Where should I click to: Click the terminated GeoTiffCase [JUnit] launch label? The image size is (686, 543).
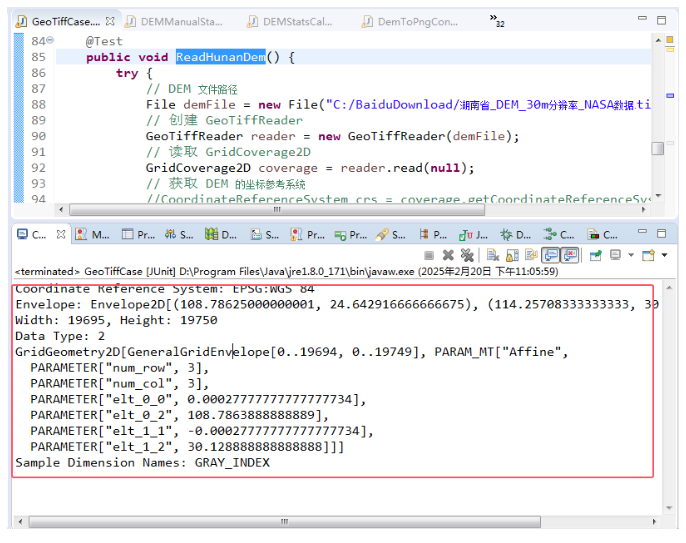(x=287, y=272)
